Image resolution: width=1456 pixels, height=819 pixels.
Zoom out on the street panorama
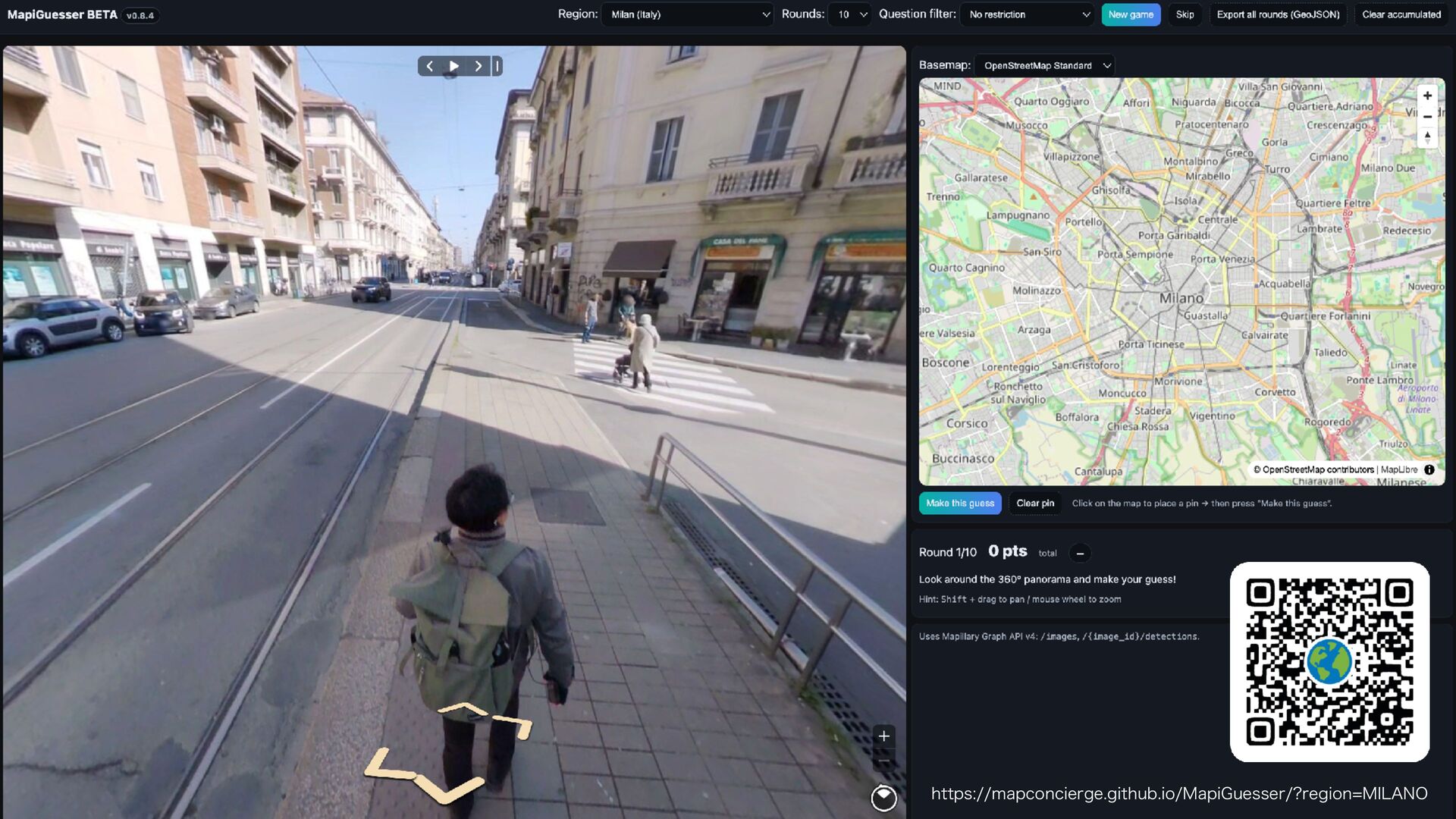[883, 761]
